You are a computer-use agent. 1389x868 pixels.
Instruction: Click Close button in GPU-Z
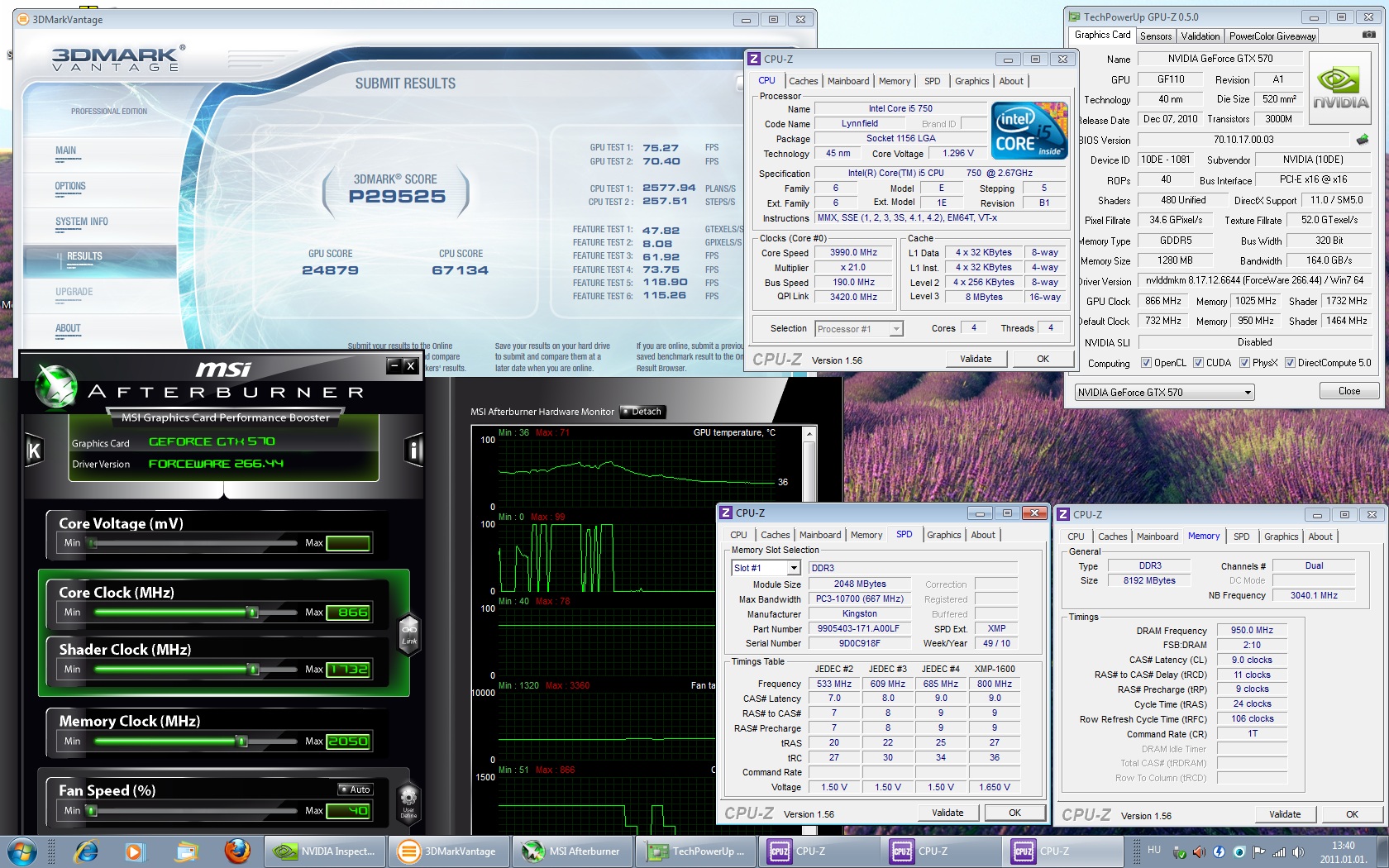pyautogui.click(x=1348, y=391)
